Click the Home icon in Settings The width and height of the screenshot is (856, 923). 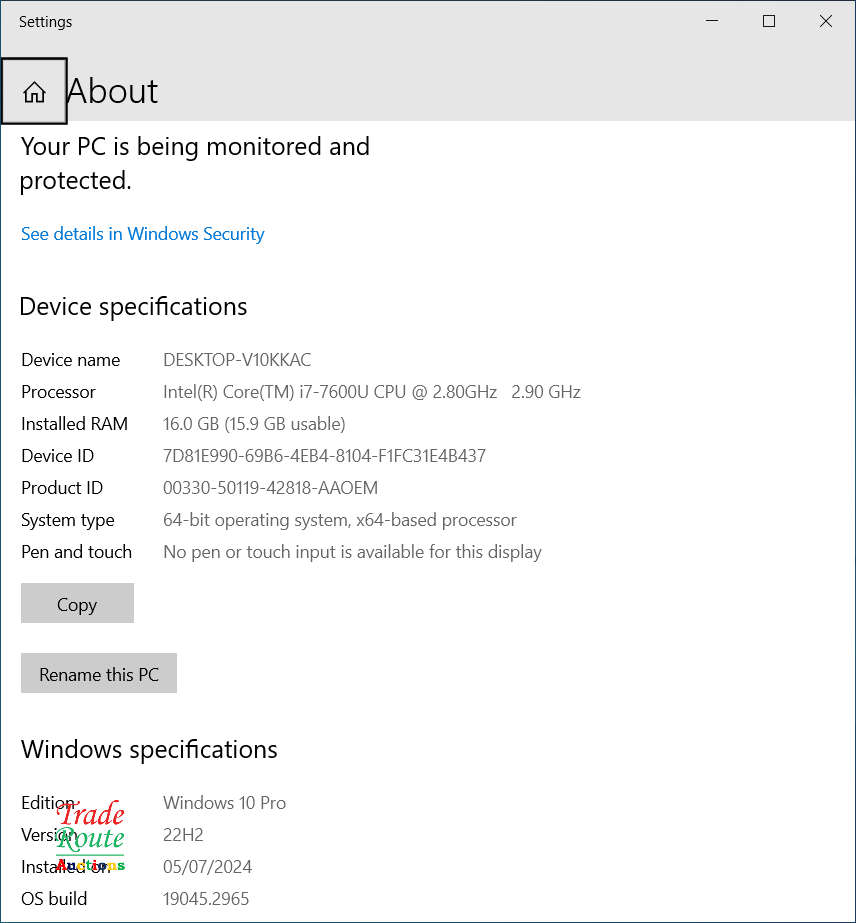(x=34, y=92)
